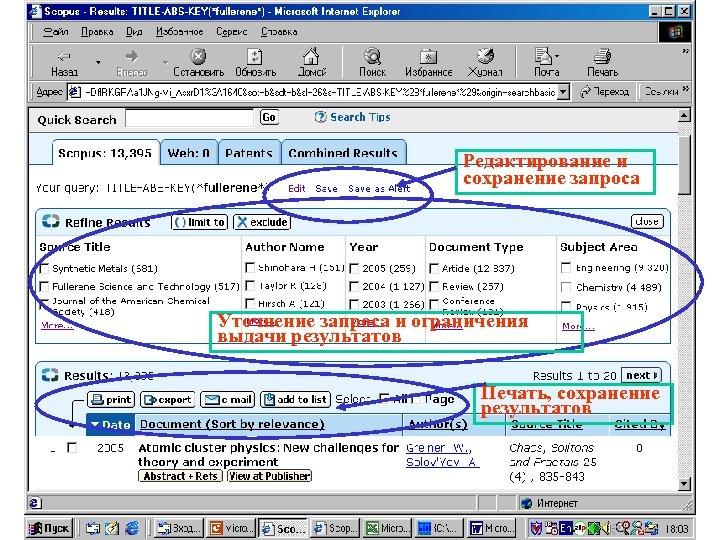Image resolution: width=720 pixels, height=540 pixels.
Task: Click the Internet Explorer quick launch icon
Action: point(132,528)
